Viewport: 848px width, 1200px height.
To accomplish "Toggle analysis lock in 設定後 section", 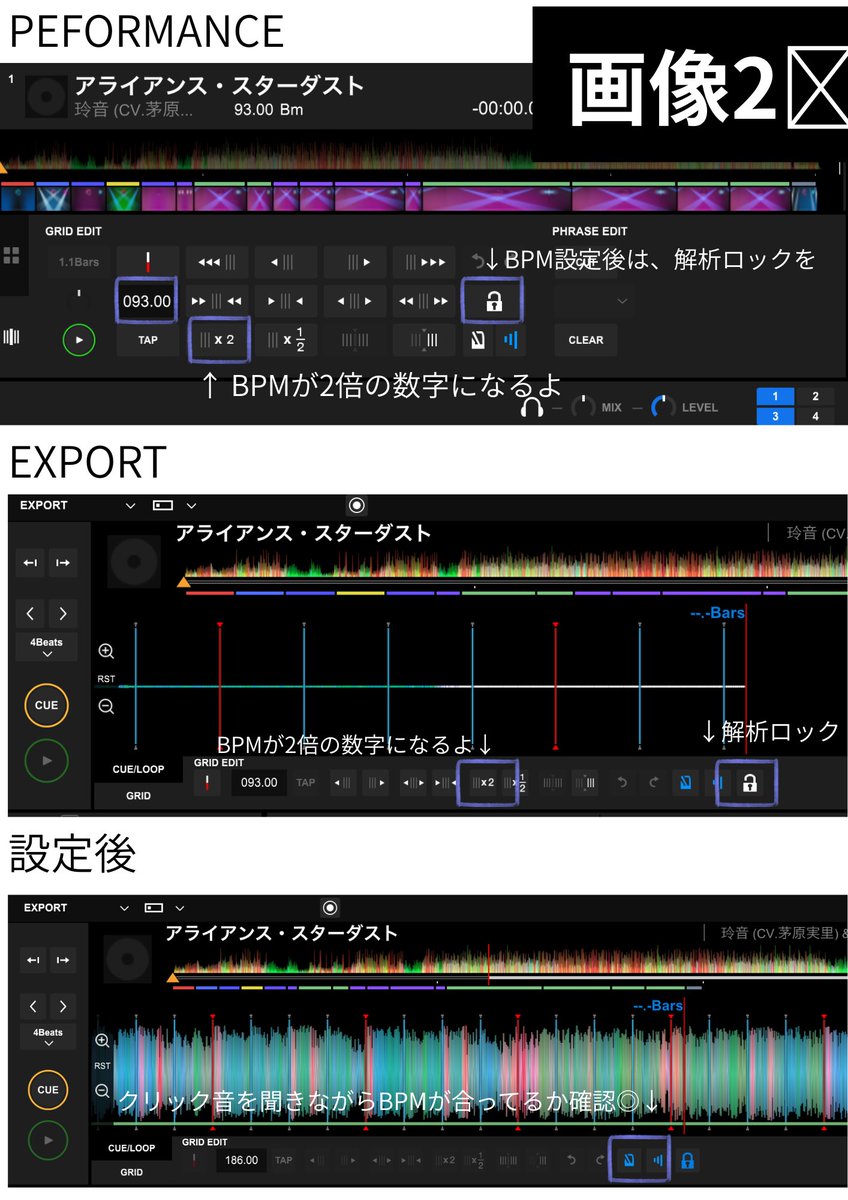I will click(x=687, y=1161).
